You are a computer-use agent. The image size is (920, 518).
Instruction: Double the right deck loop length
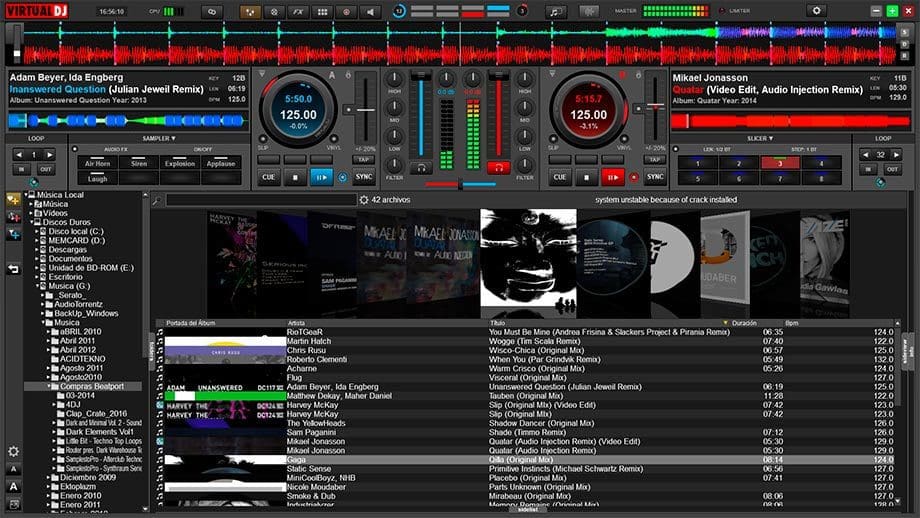point(896,155)
